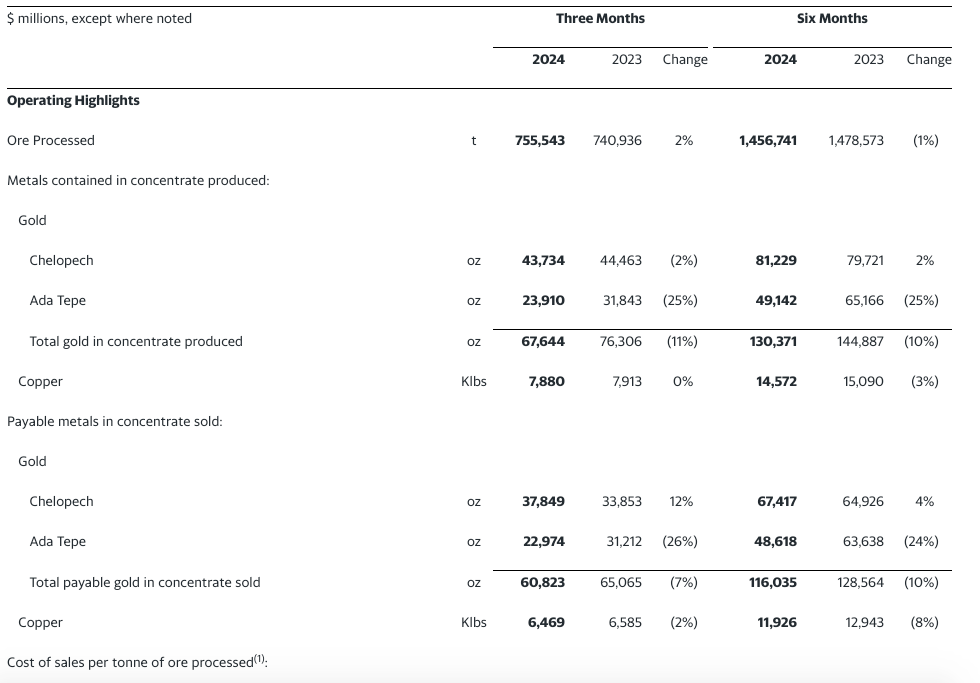Click the Three Months column header
Image resolution: width=980 pixels, height=683 pixels.
point(600,18)
